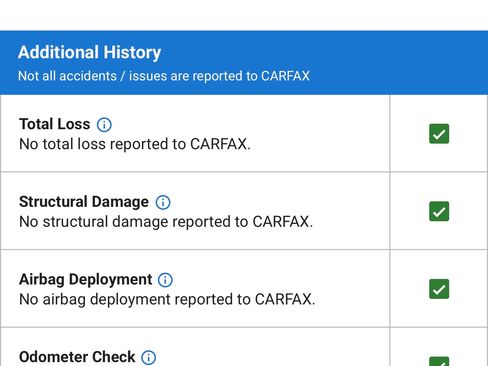Select the Structural Damage row heading
The height and width of the screenshot is (366, 488).
[84, 202]
